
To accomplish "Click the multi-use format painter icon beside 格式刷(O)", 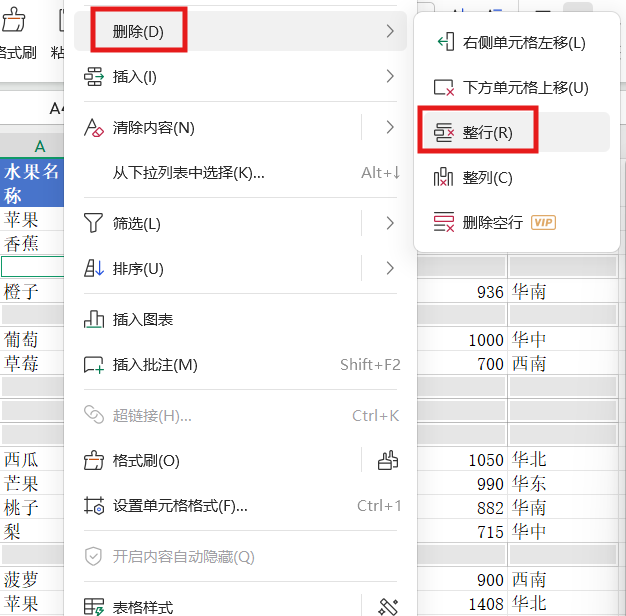I will (388, 460).
